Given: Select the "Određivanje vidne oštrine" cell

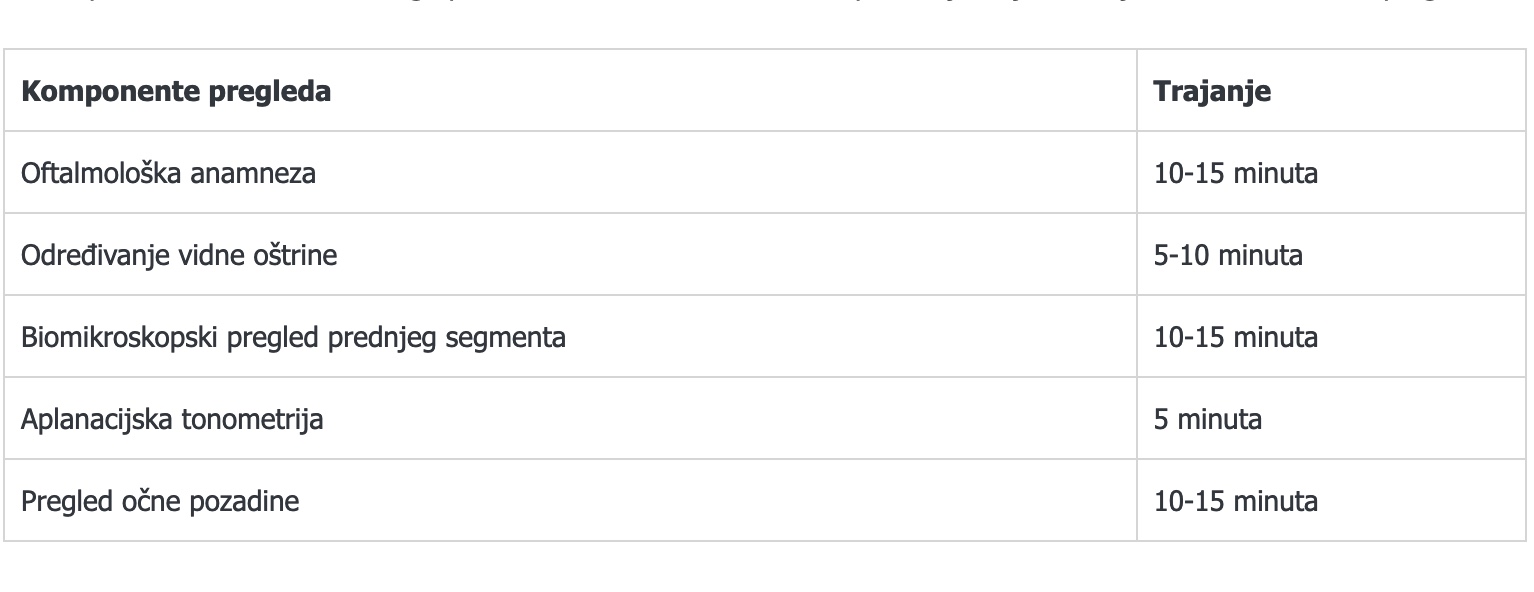Looking at the screenshot, I should point(179,255).
